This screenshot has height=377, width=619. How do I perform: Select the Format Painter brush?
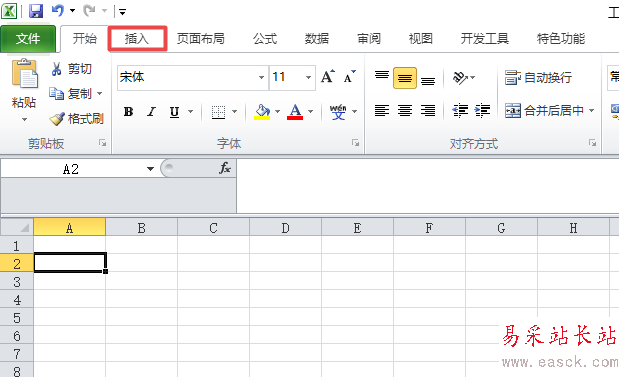coord(57,118)
